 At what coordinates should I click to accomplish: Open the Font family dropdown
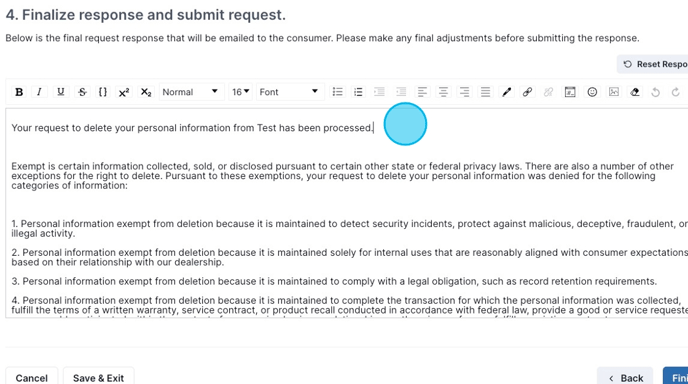290,92
